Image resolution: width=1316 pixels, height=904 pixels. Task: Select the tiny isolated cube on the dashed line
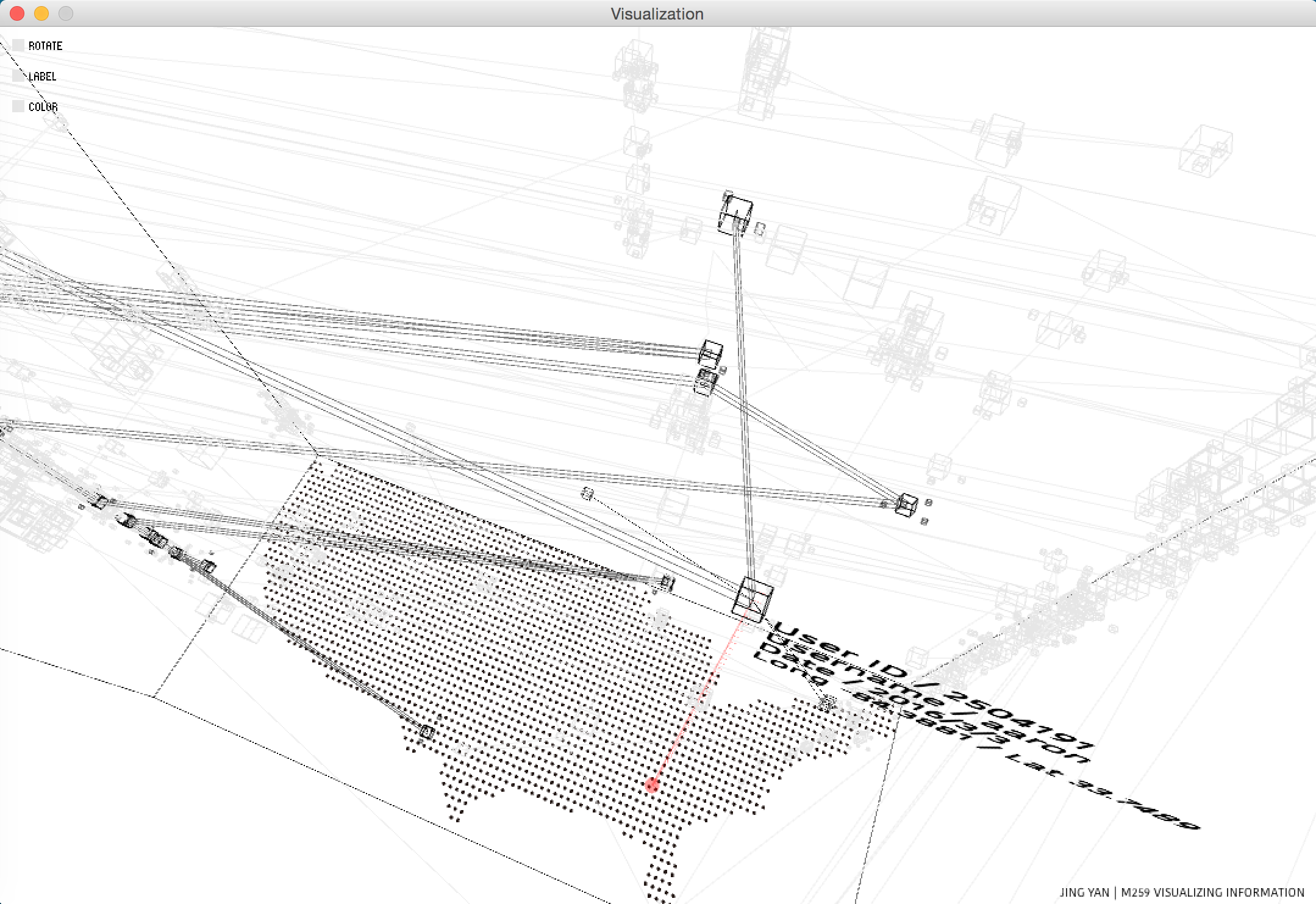tap(587, 493)
